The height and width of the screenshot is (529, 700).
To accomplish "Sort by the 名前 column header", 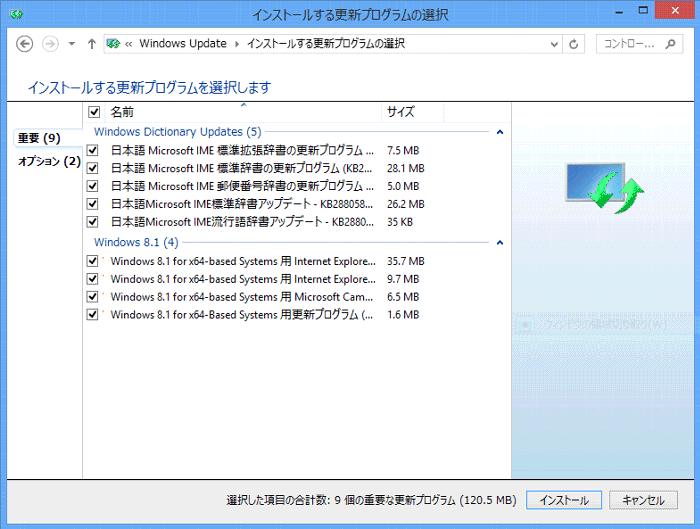I will [x=243, y=112].
